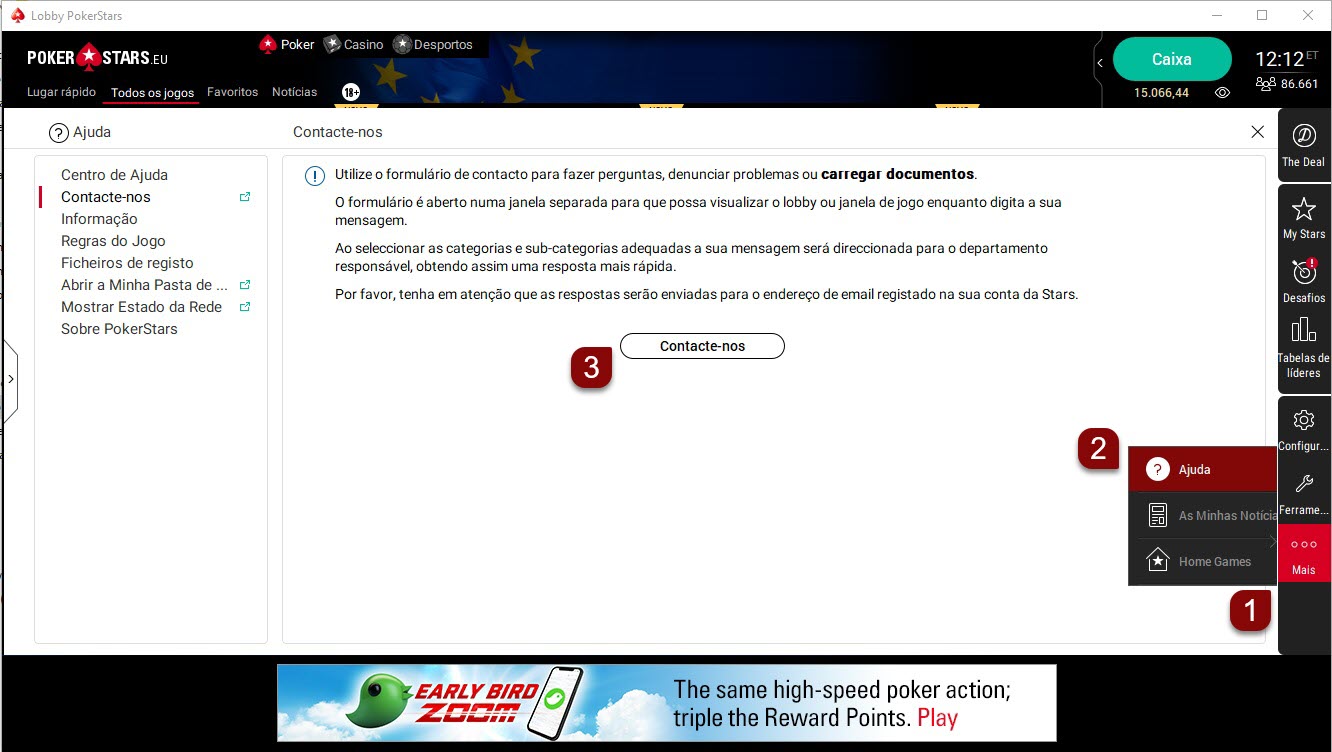
Task: Switch to the Casino product tab
Action: click(354, 45)
